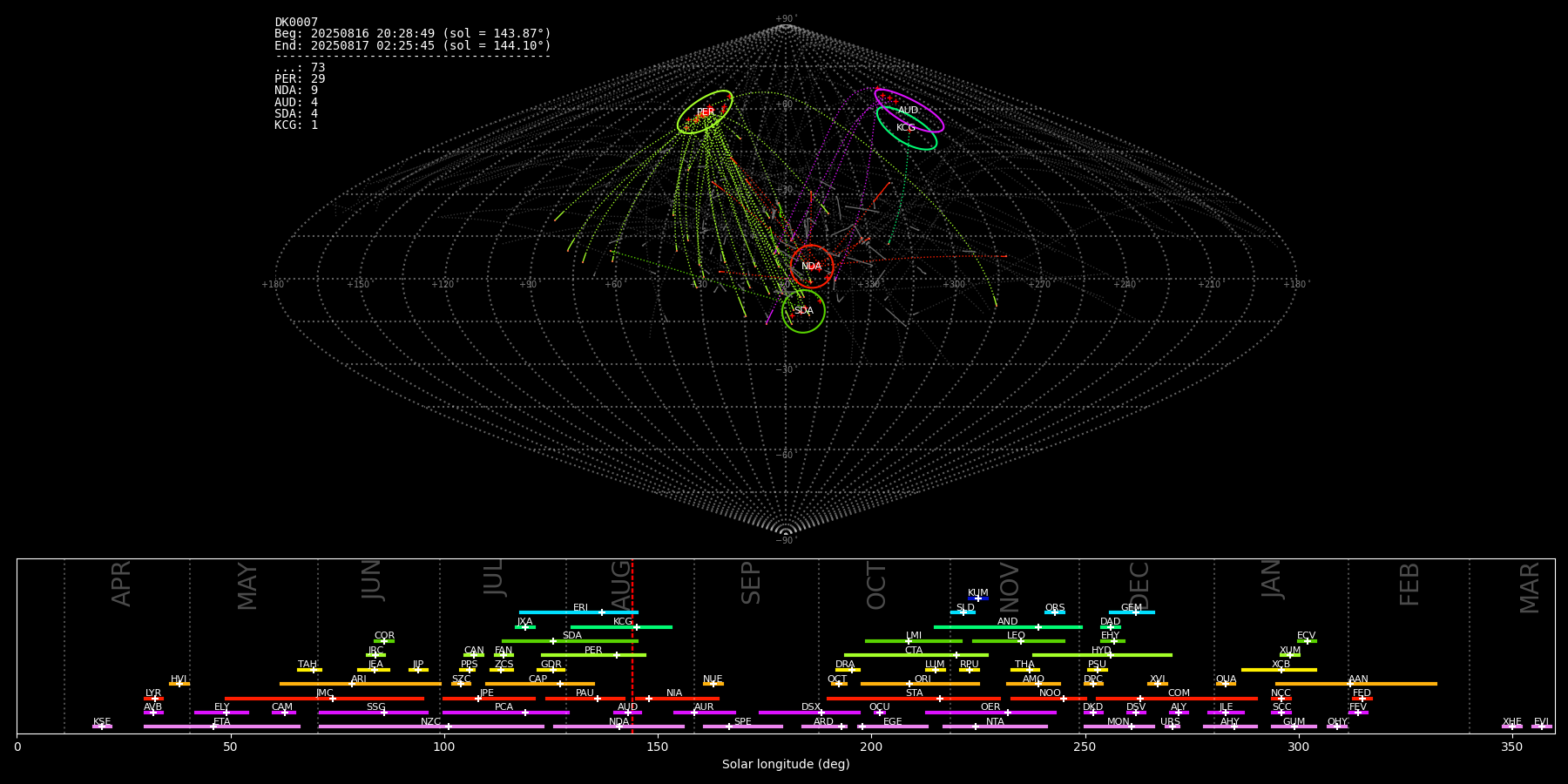Click the green AND bar in timeline

coord(1008,627)
